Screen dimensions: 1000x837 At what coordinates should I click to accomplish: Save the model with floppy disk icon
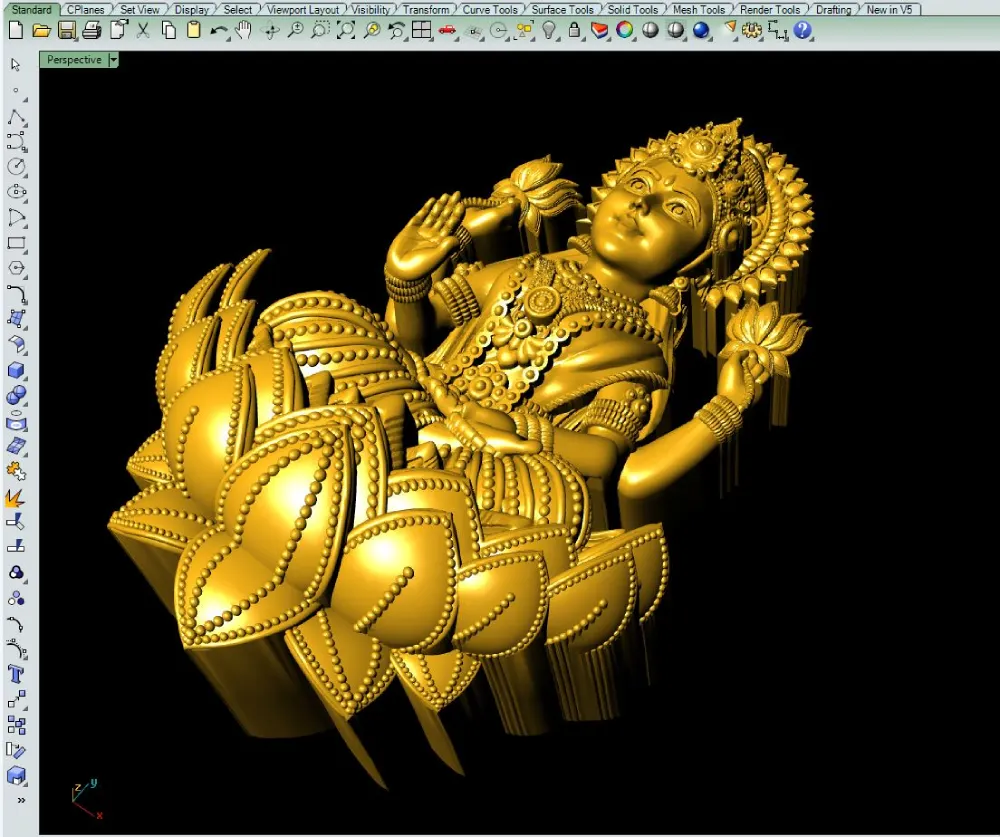coord(66,30)
